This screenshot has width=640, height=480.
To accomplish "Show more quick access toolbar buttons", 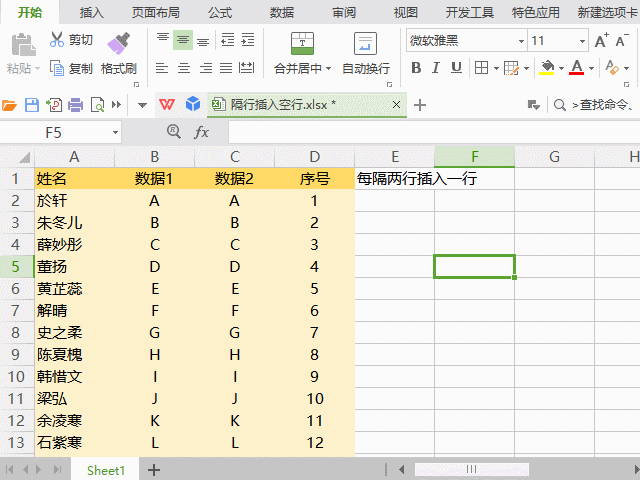I will 116,105.
